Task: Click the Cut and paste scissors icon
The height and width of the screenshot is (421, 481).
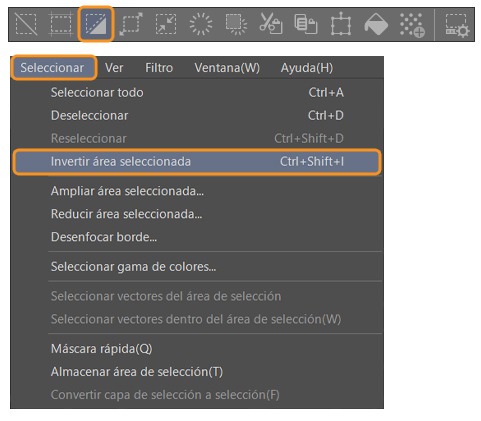Action: (271, 24)
